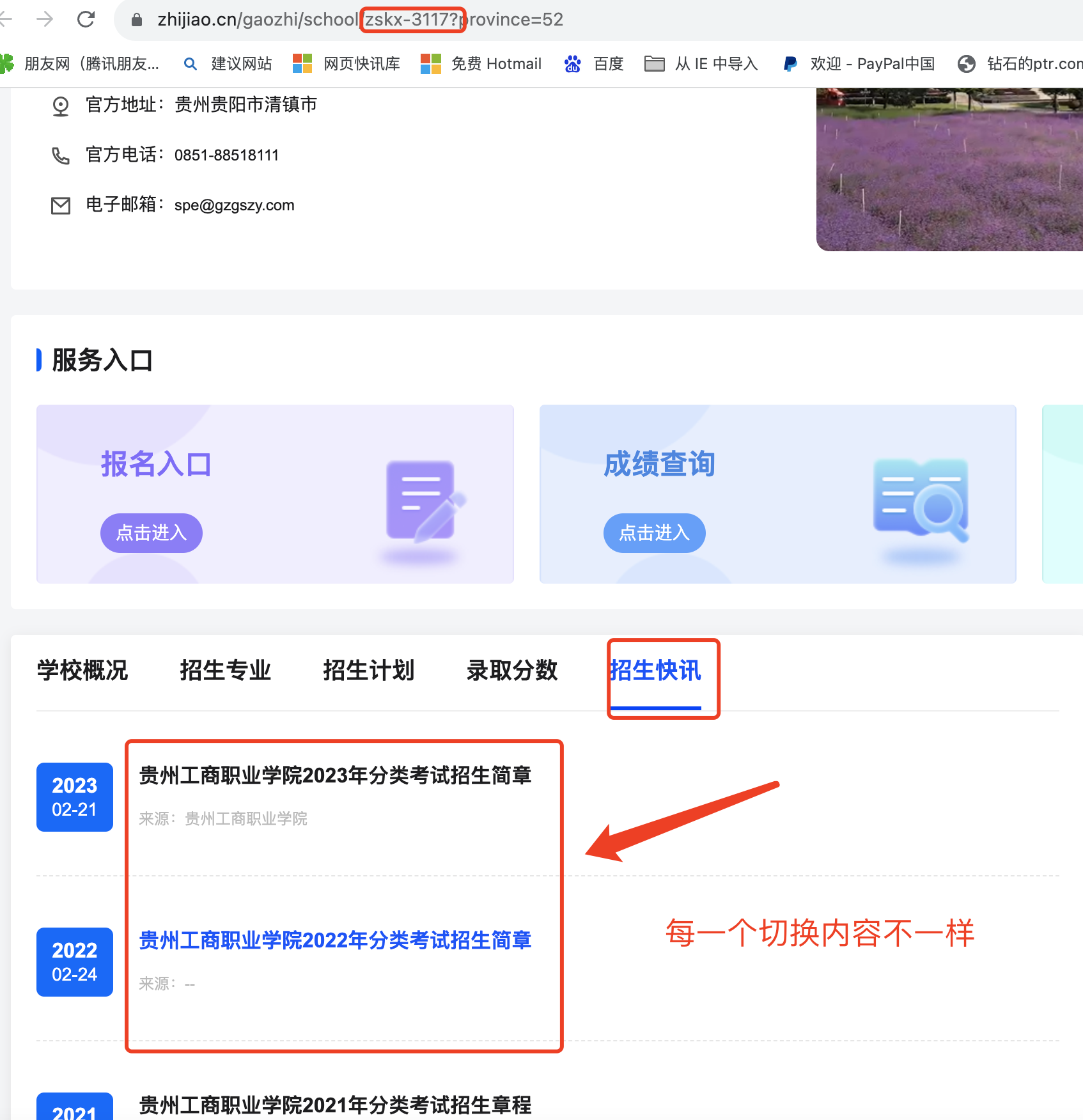Open the PayPal中国 bookmark

pyautogui.click(x=859, y=63)
